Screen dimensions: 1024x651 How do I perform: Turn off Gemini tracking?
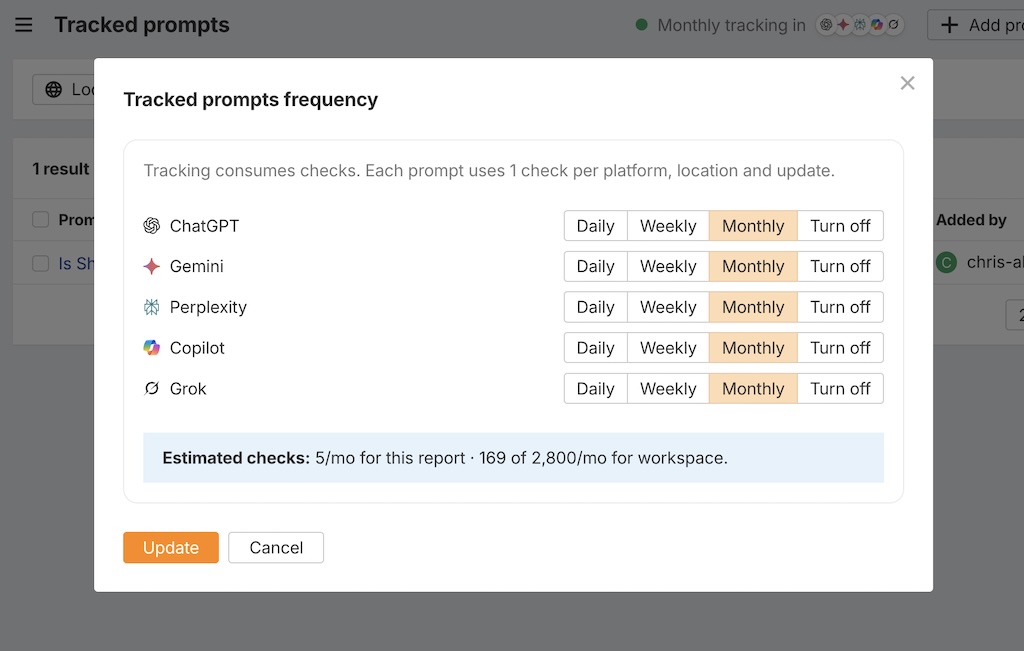click(x=840, y=266)
